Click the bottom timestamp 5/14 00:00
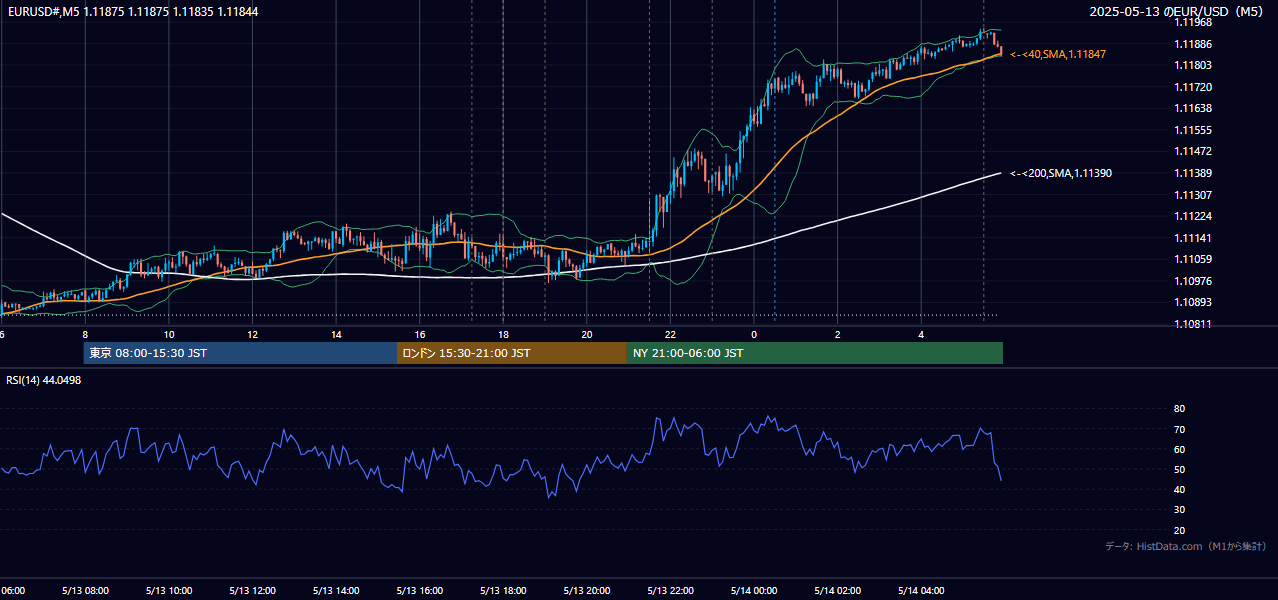 coord(754,591)
